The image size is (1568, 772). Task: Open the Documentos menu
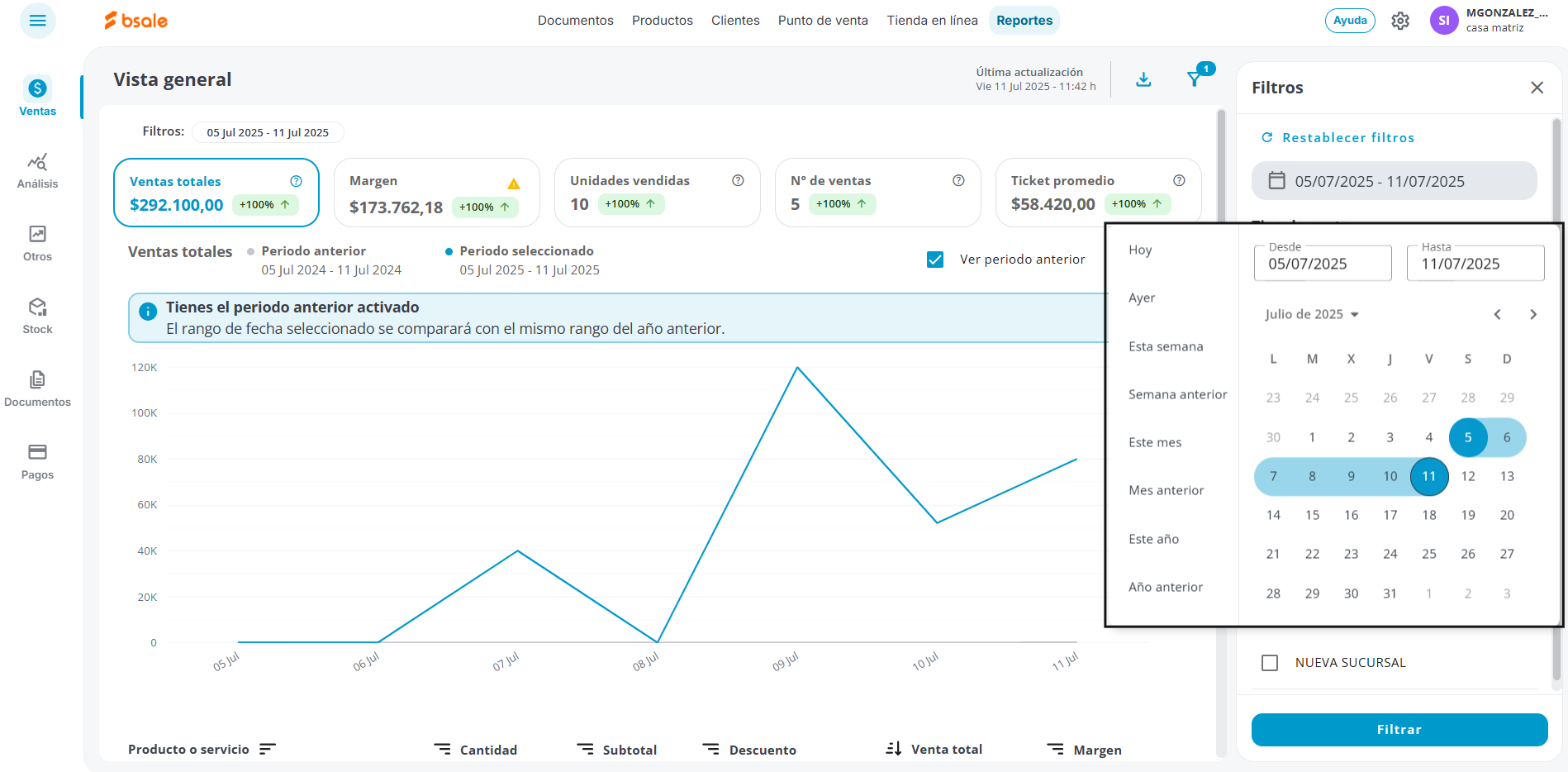[576, 21]
